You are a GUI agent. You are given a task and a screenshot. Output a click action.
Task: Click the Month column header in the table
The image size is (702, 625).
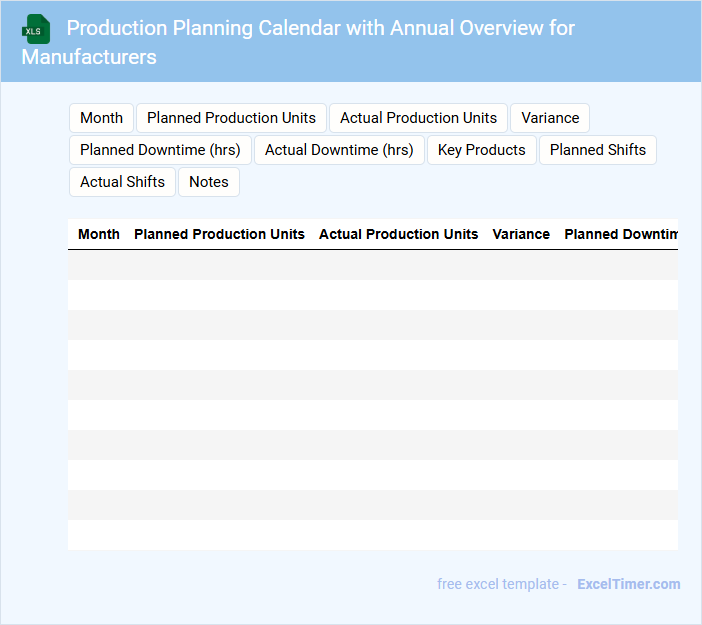click(x=99, y=234)
